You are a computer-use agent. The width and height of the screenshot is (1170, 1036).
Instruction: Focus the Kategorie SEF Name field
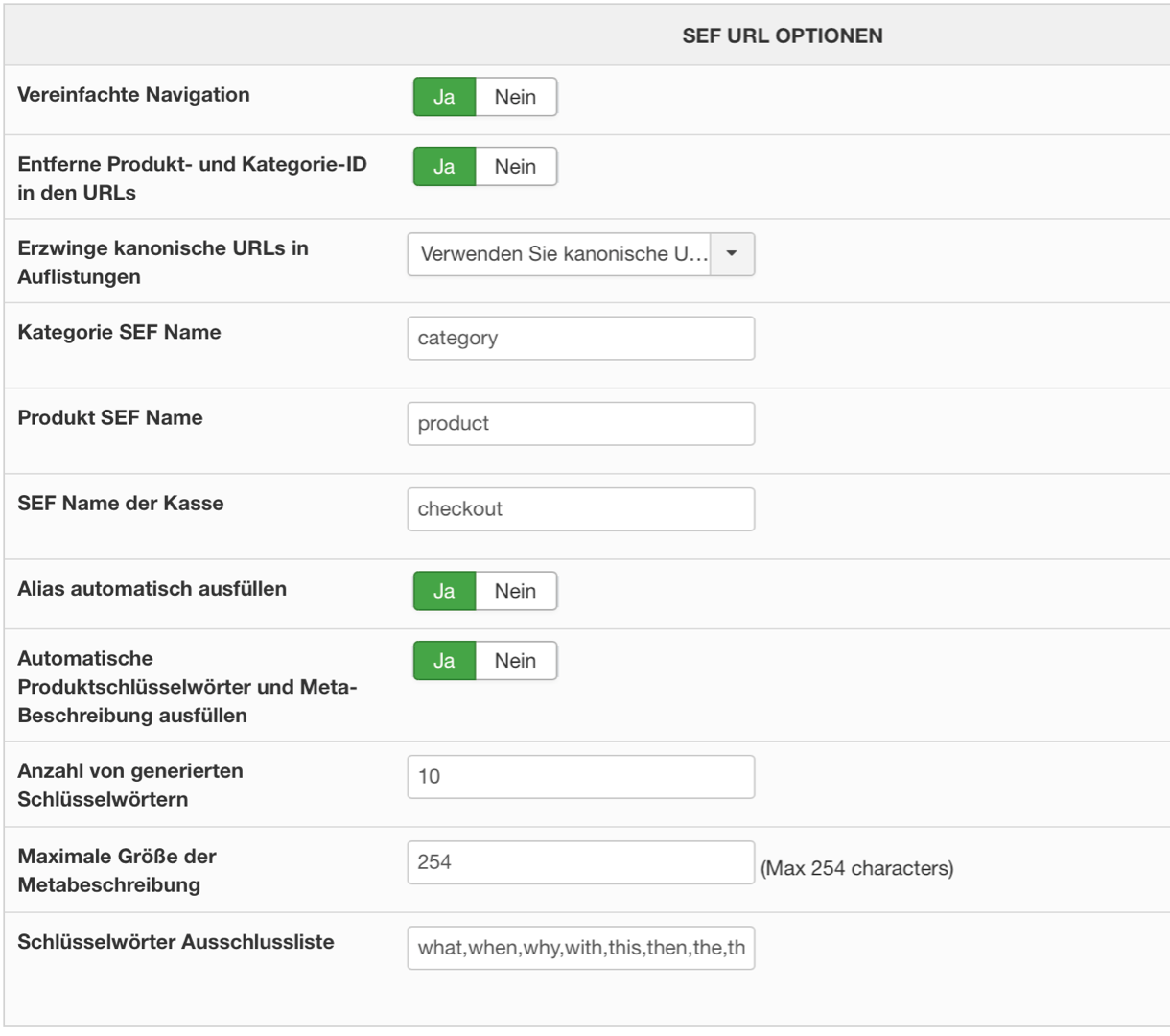pyautogui.click(x=580, y=339)
